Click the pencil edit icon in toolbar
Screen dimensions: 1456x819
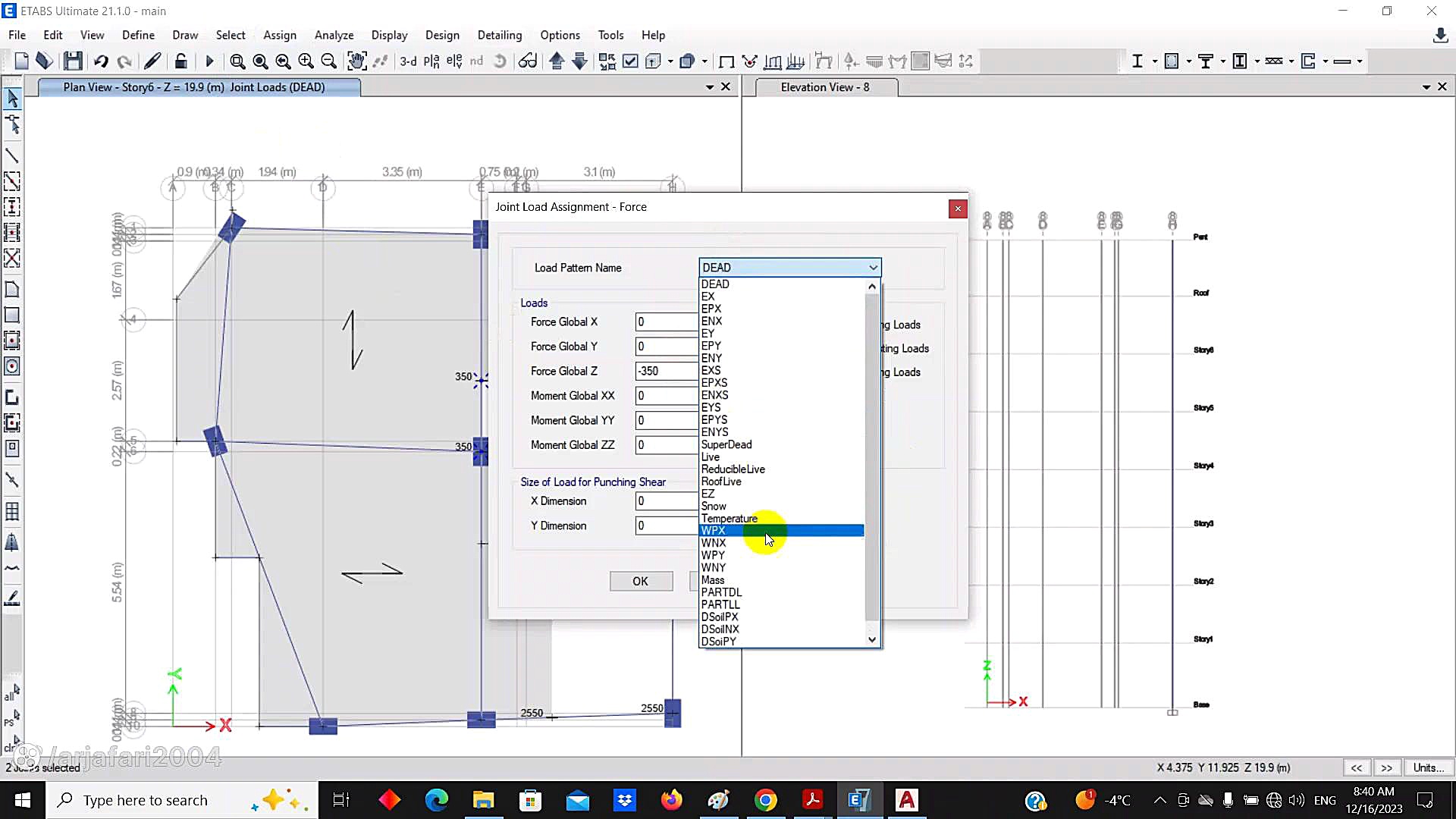152,61
